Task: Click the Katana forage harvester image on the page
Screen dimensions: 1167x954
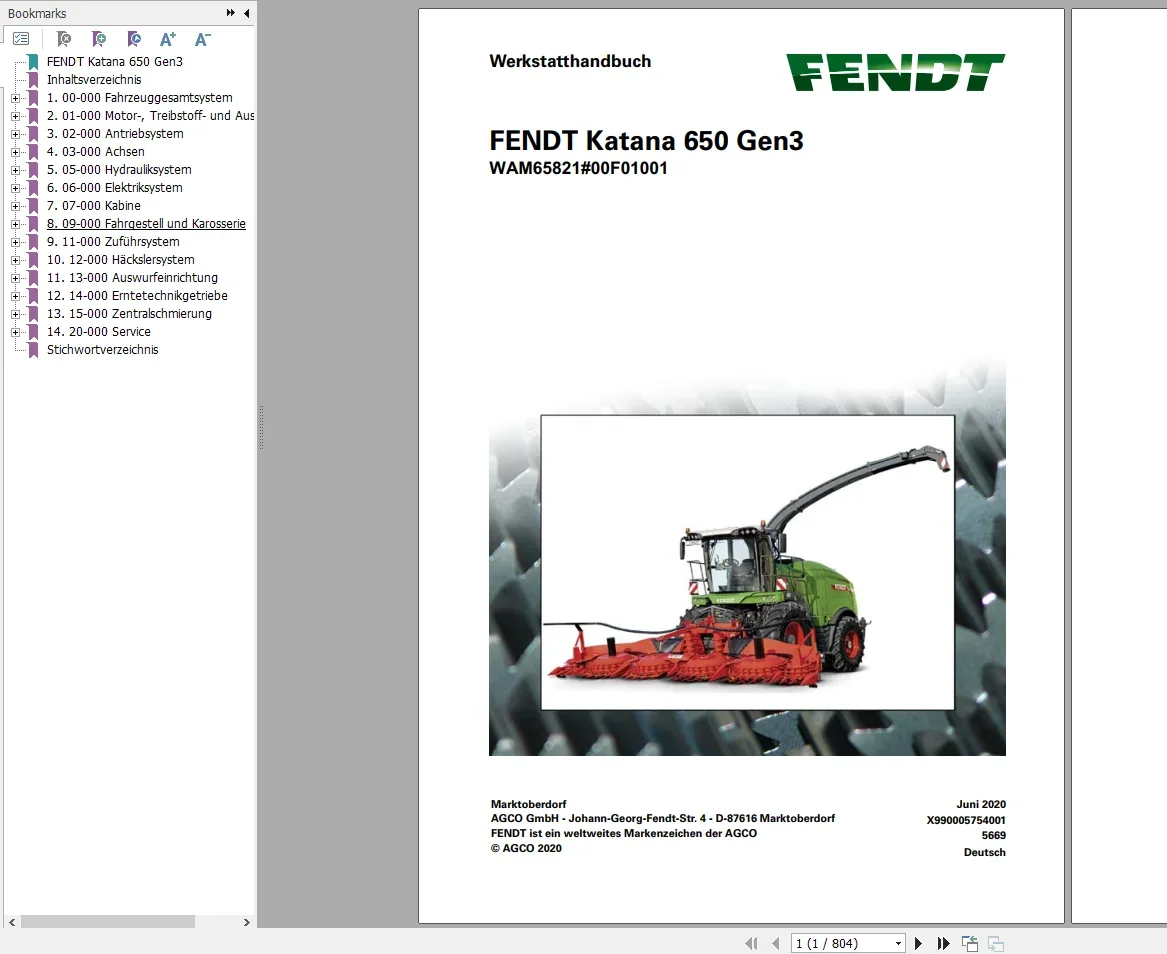Action: [x=747, y=563]
